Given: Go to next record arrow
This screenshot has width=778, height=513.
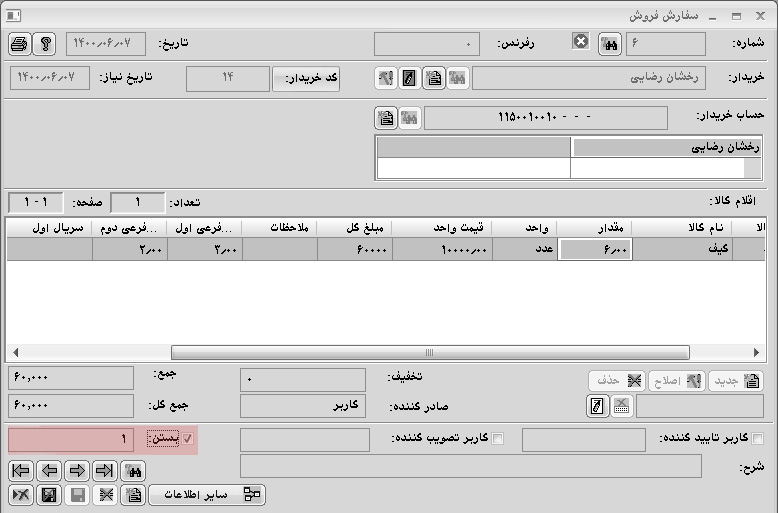Looking at the screenshot, I should [x=77, y=470].
